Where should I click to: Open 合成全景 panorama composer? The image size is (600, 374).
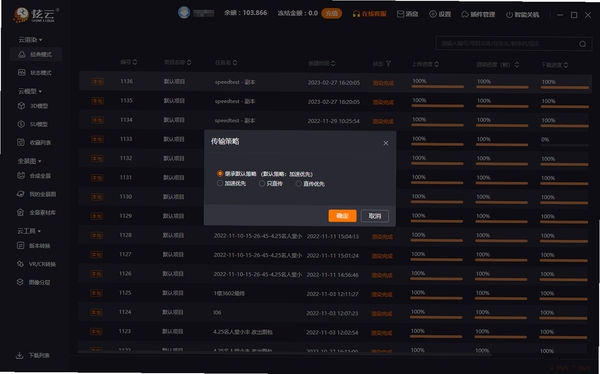click(x=35, y=176)
